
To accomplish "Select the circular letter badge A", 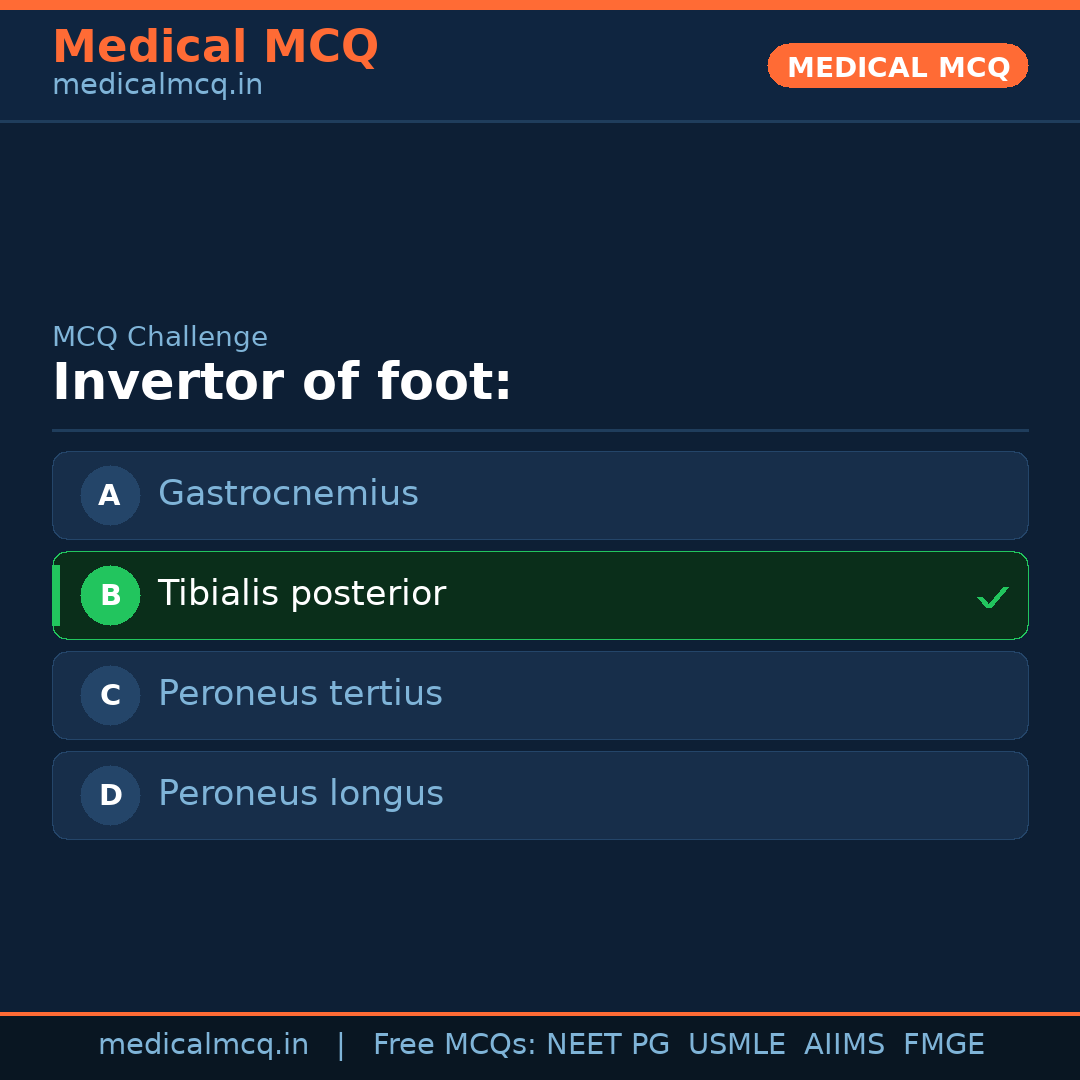I will [110, 495].
